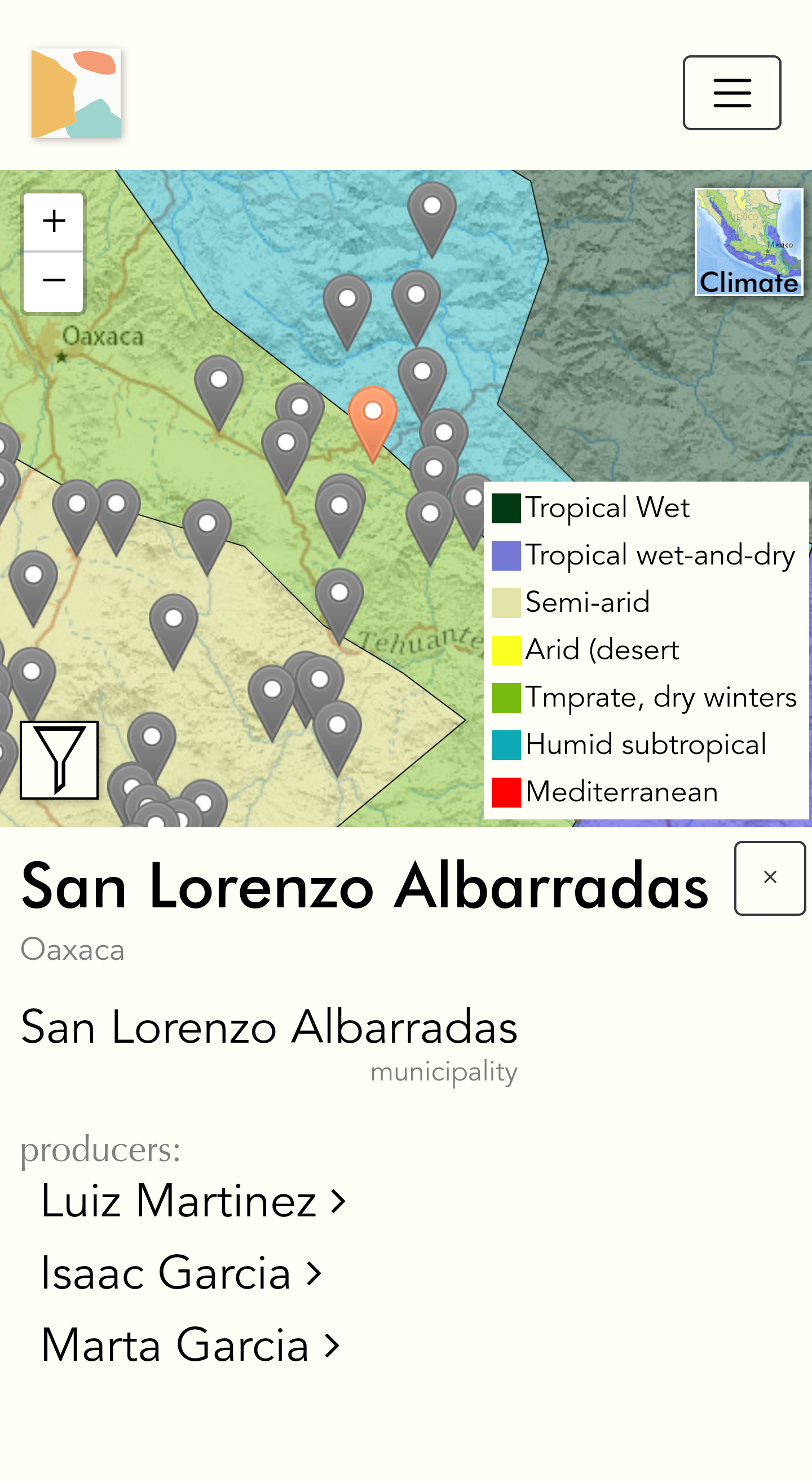Zoom in on the map
812x1482 pixels.
[x=54, y=222]
